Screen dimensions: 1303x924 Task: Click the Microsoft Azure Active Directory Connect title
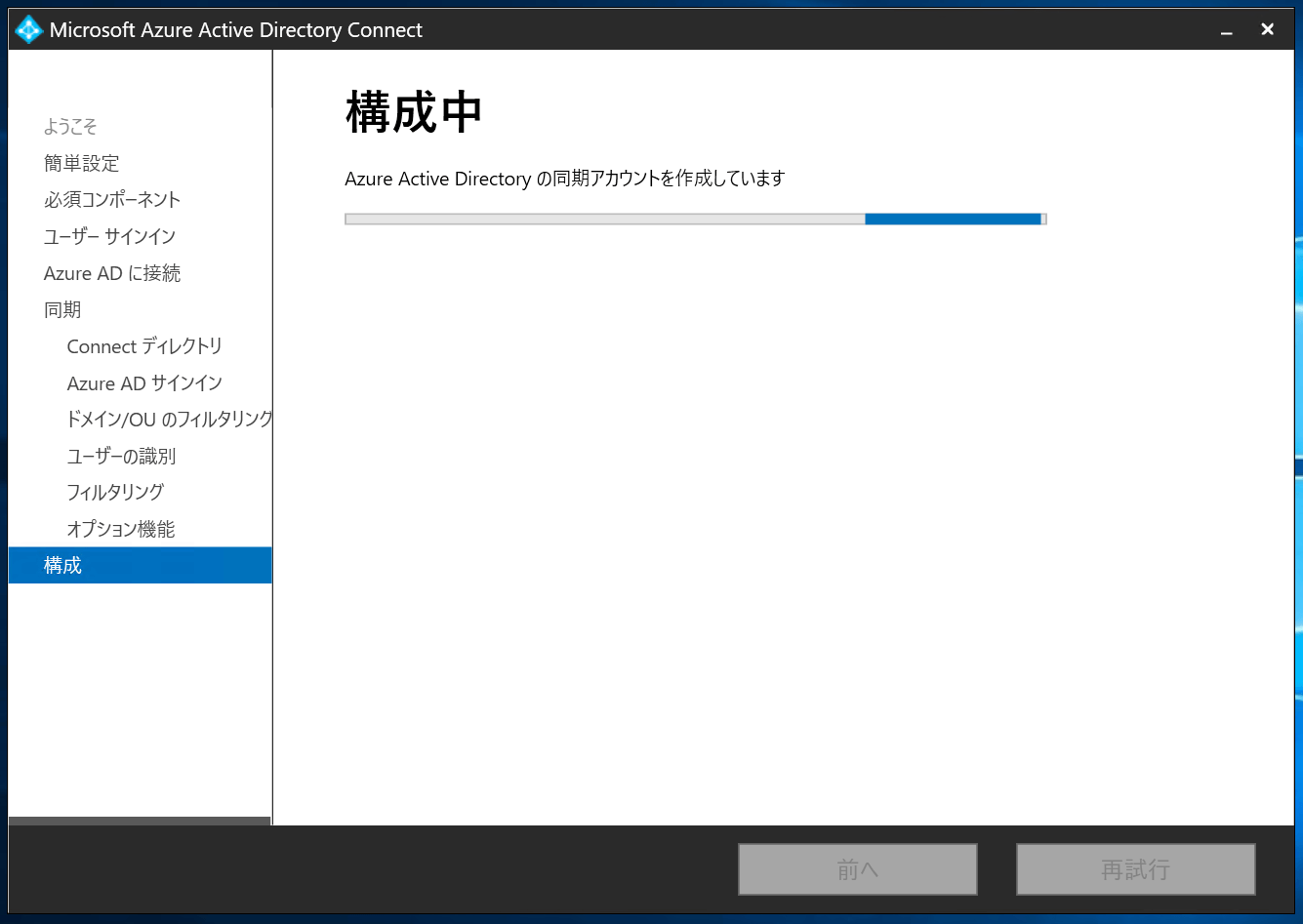236,30
